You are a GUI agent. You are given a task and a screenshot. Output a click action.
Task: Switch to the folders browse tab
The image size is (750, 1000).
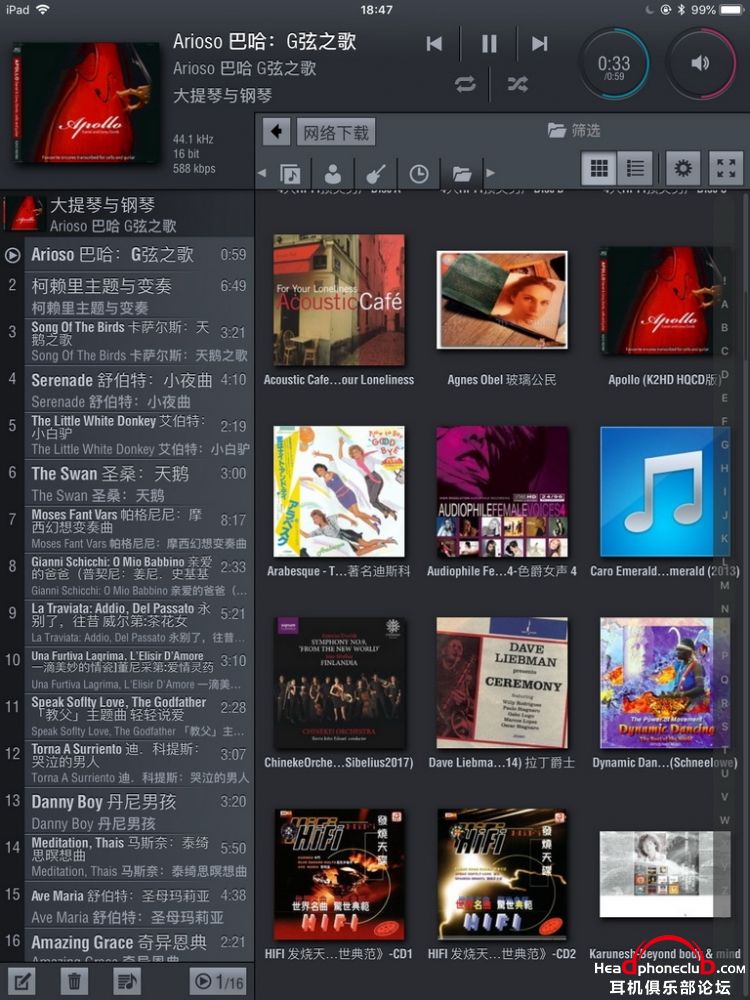pos(462,173)
